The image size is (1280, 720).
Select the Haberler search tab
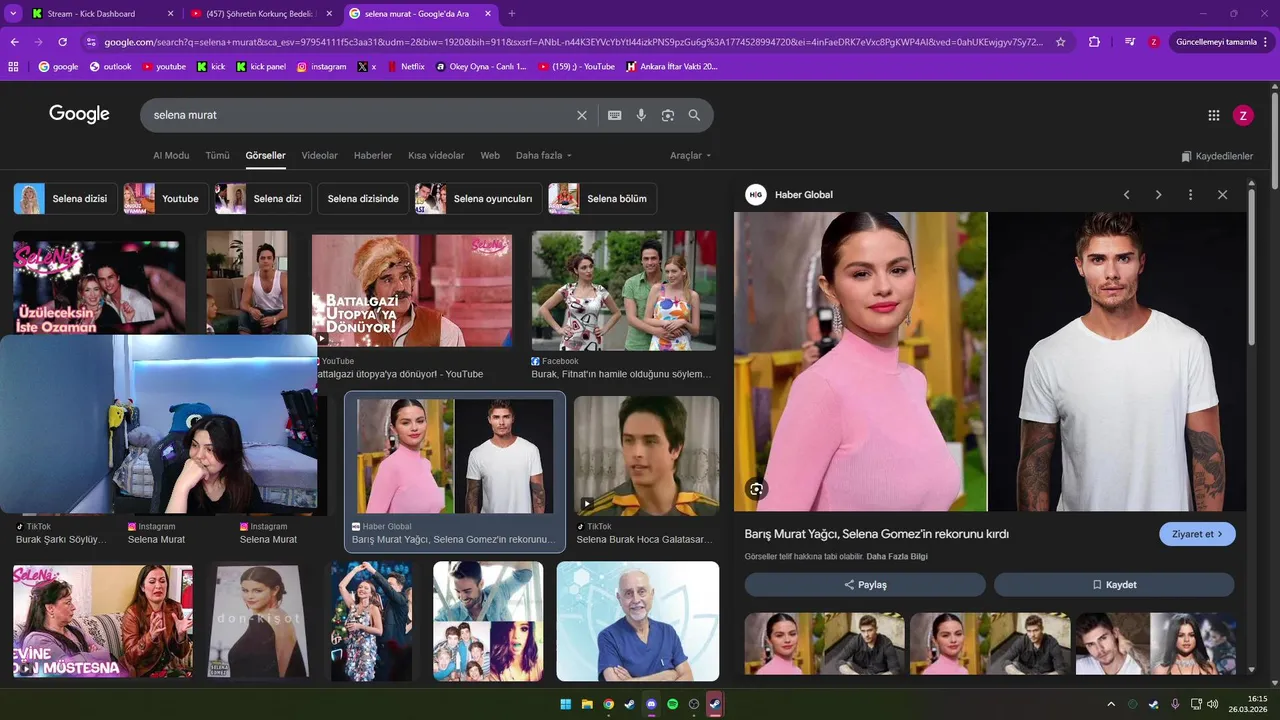(x=373, y=156)
